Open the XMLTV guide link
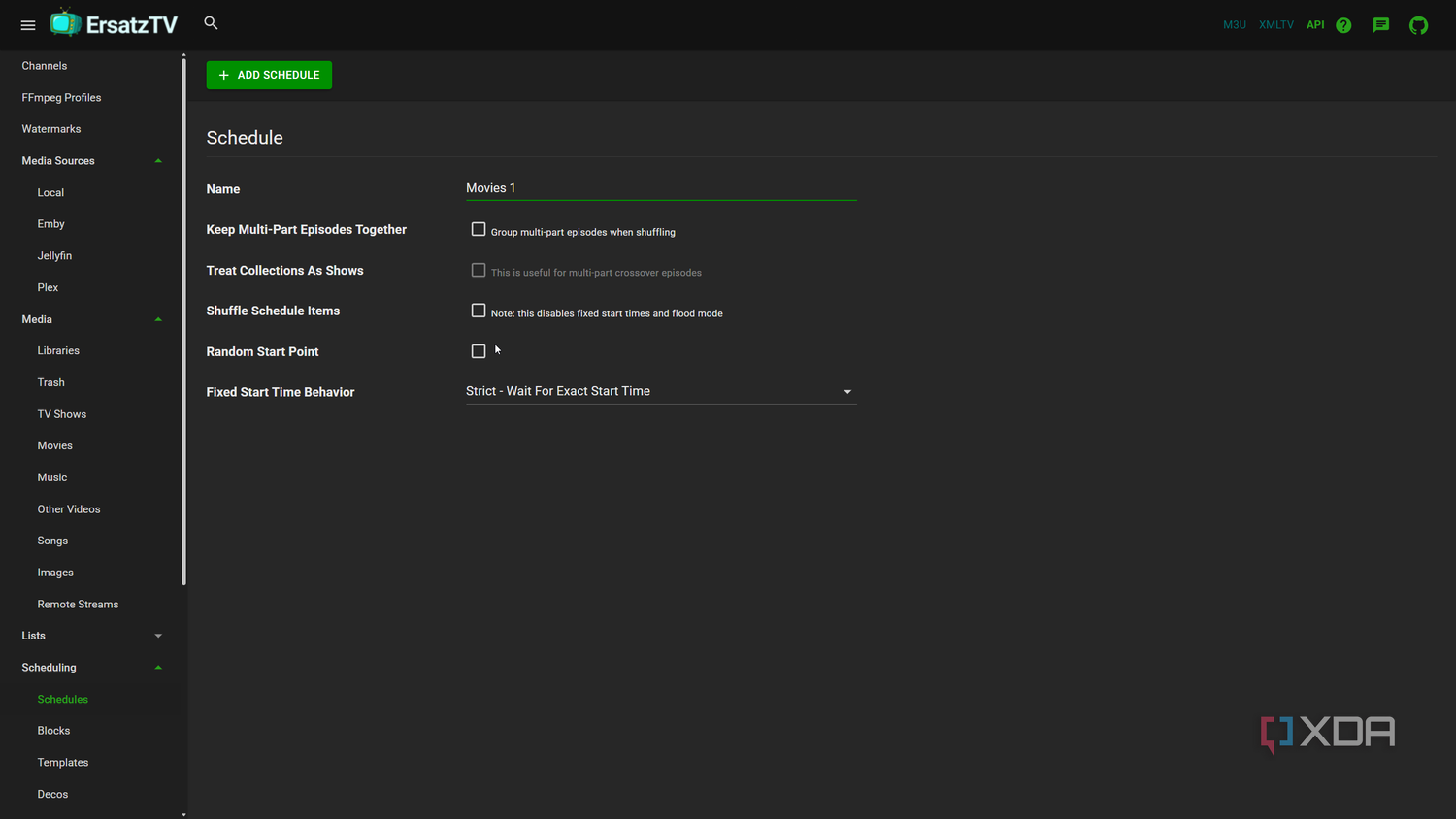 point(1276,25)
